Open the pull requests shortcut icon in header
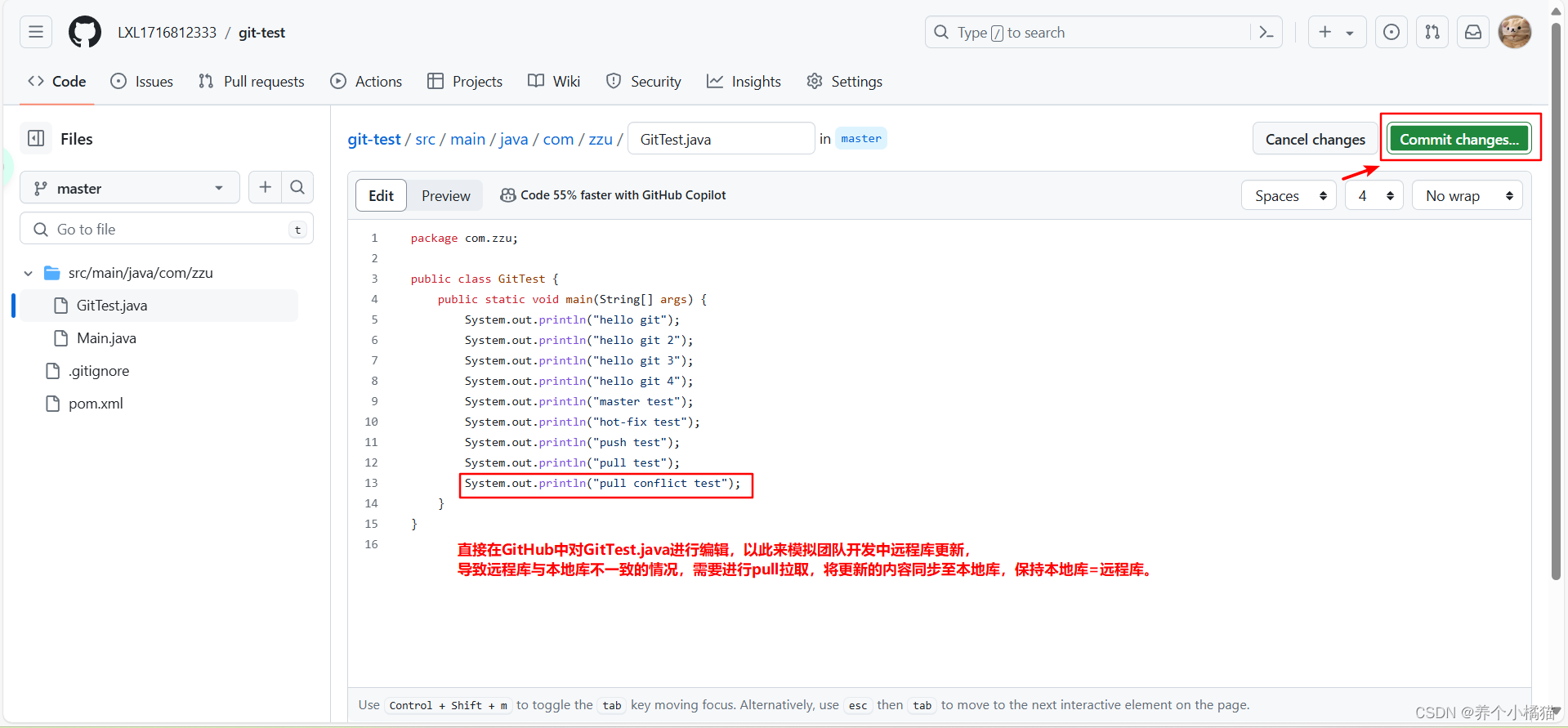The image size is (1568, 728). [x=1432, y=32]
